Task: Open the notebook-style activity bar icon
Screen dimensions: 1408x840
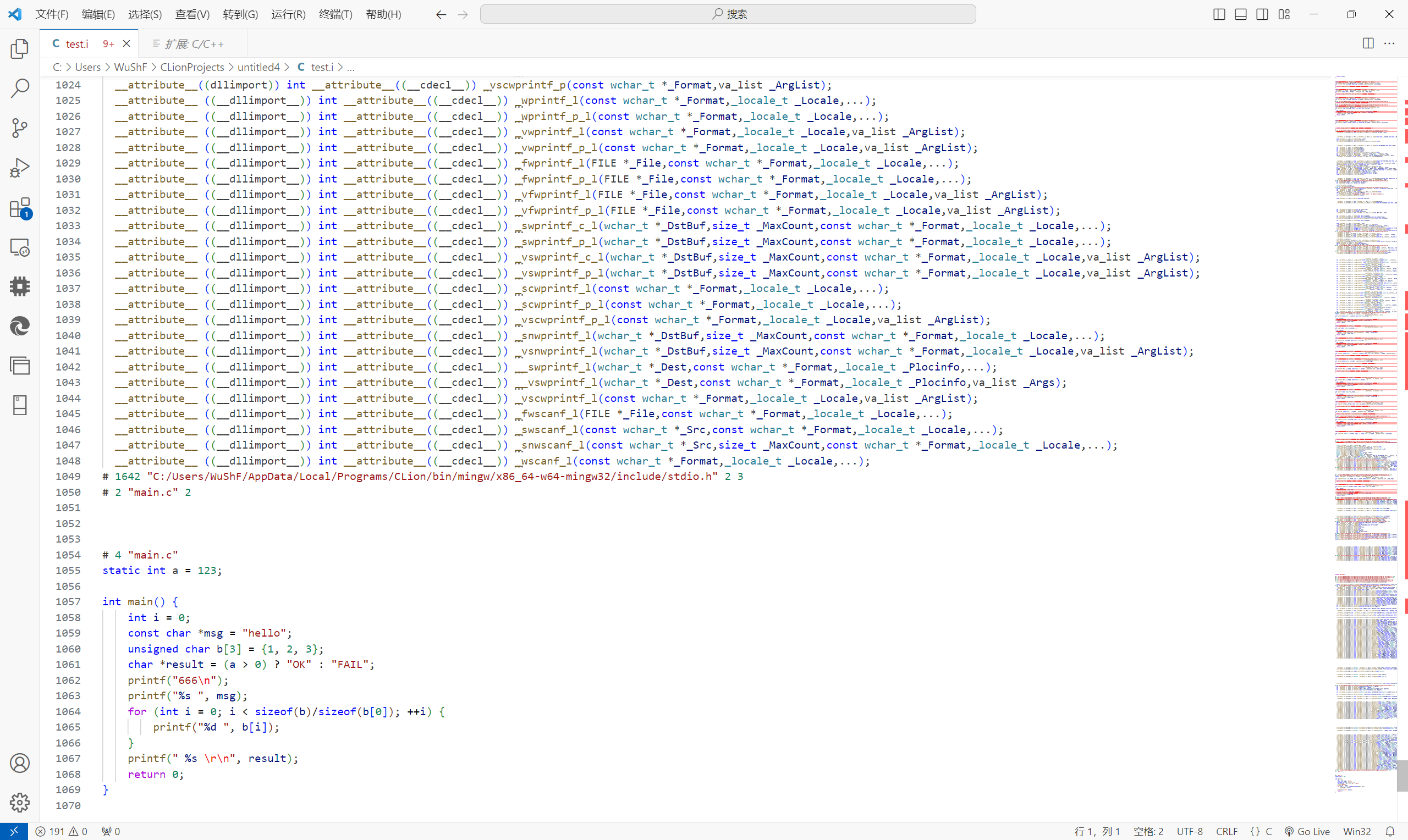Action: [x=20, y=405]
